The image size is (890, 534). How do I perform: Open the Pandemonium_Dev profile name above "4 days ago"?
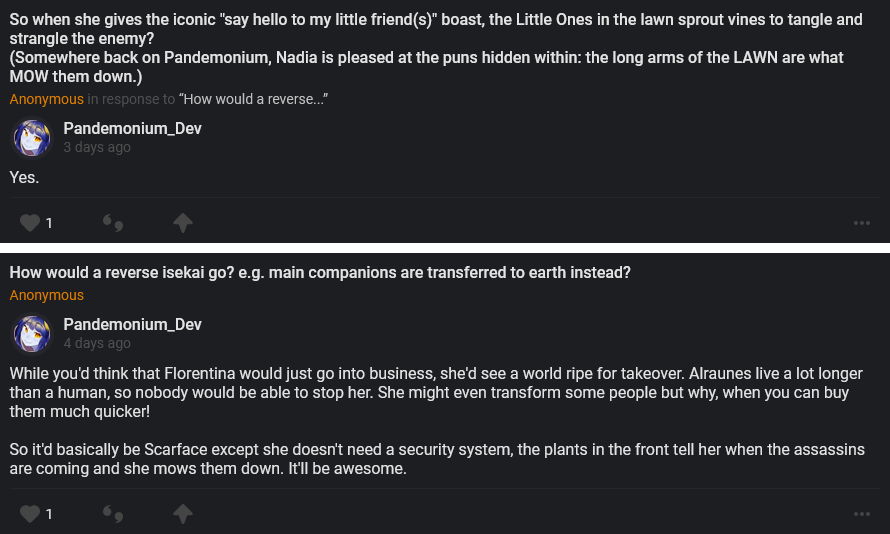(132, 324)
